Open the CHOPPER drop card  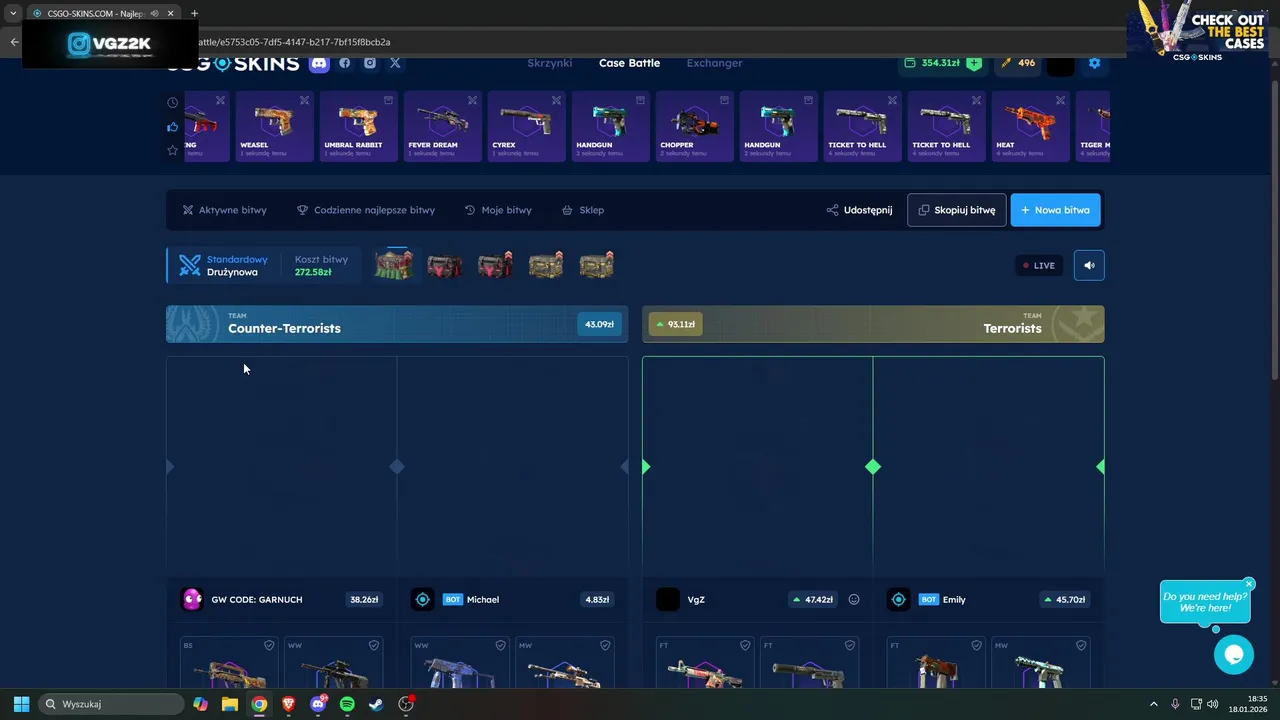(x=694, y=127)
